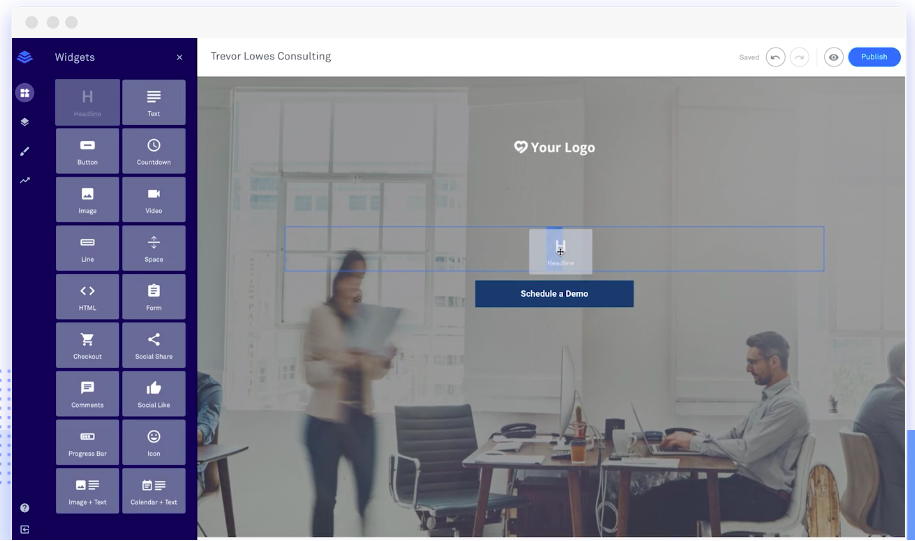Image resolution: width=915 pixels, height=541 pixels.
Task: Pick the Social Like widget
Action: coord(154,393)
